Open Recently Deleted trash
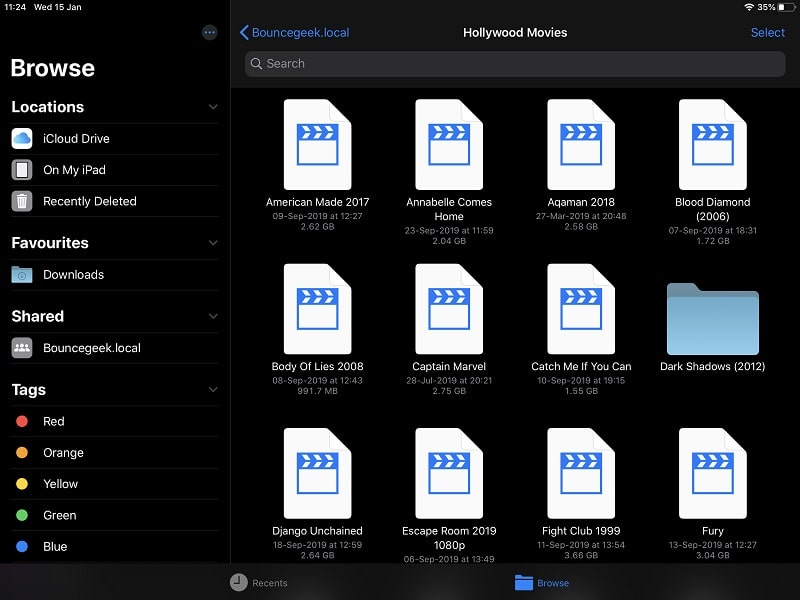Screen dimensions: 800x600 115,201
